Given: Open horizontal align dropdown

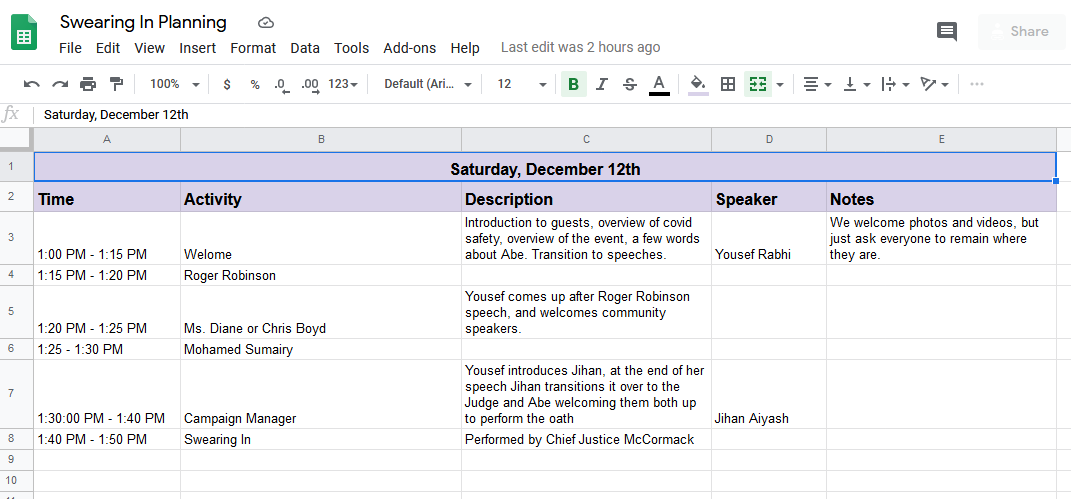Looking at the screenshot, I should pos(817,85).
